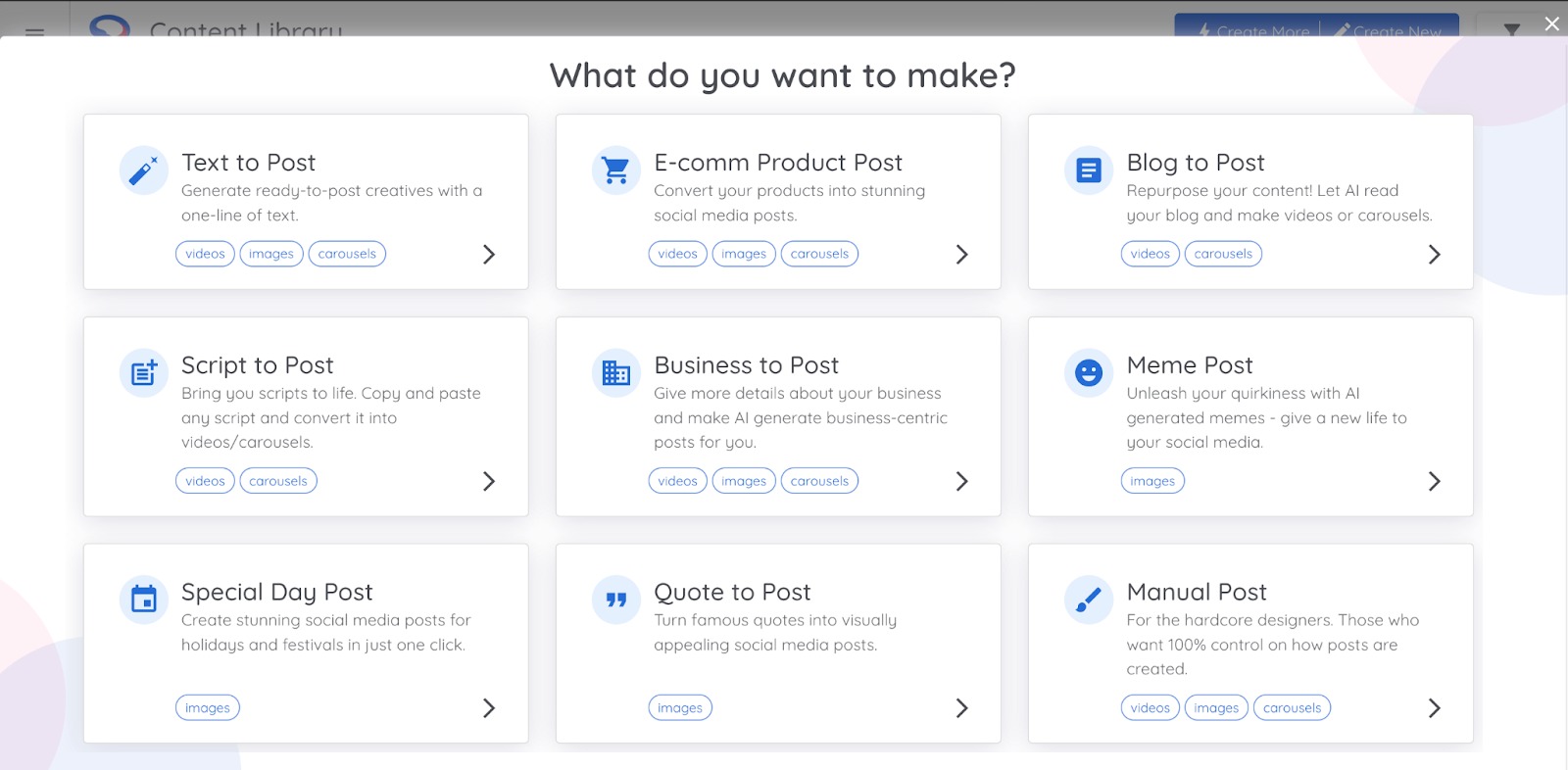Click the Meme Post smiley icon

pyautogui.click(x=1089, y=373)
